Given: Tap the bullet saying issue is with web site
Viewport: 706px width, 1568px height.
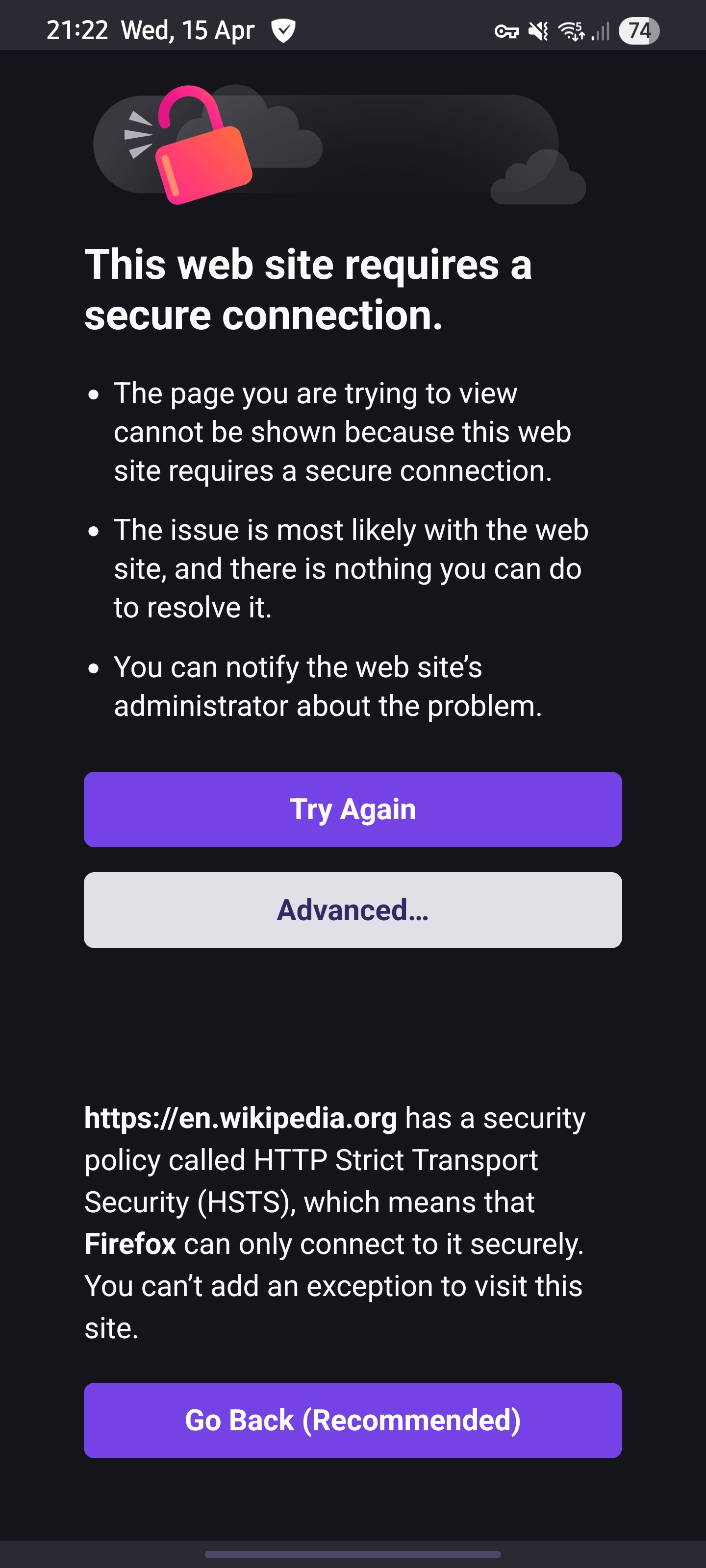Looking at the screenshot, I should click(351, 568).
